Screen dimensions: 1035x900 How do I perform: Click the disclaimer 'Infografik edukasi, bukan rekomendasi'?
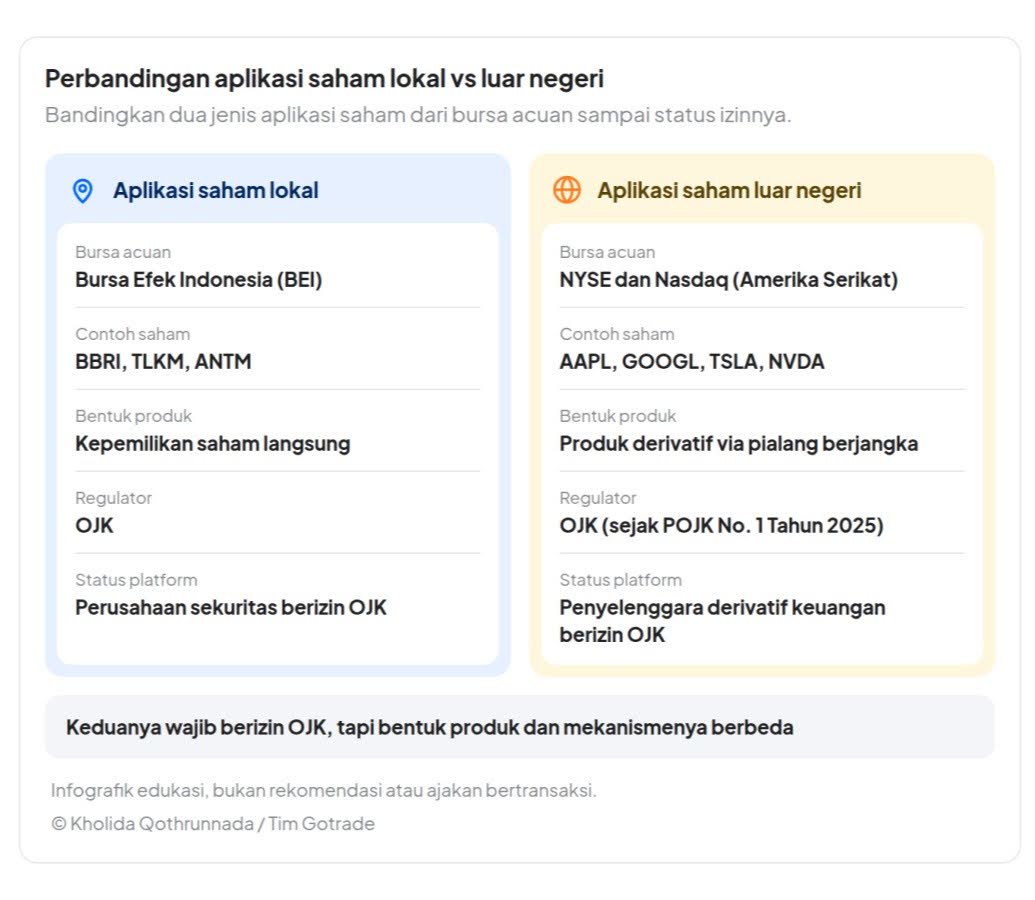point(323,790)
